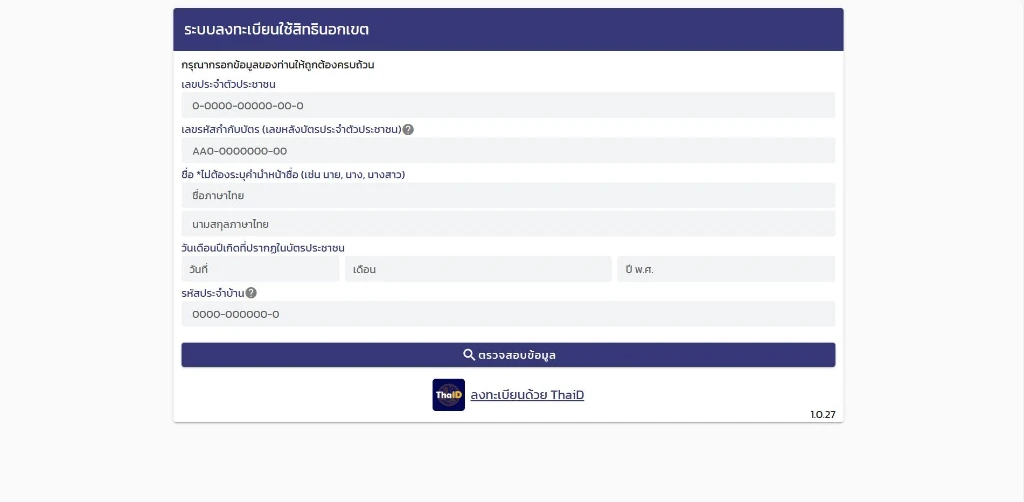Click the AA0-0000000-00 laser code field
The image size is (1024, 502).
(x=508, y=150)
